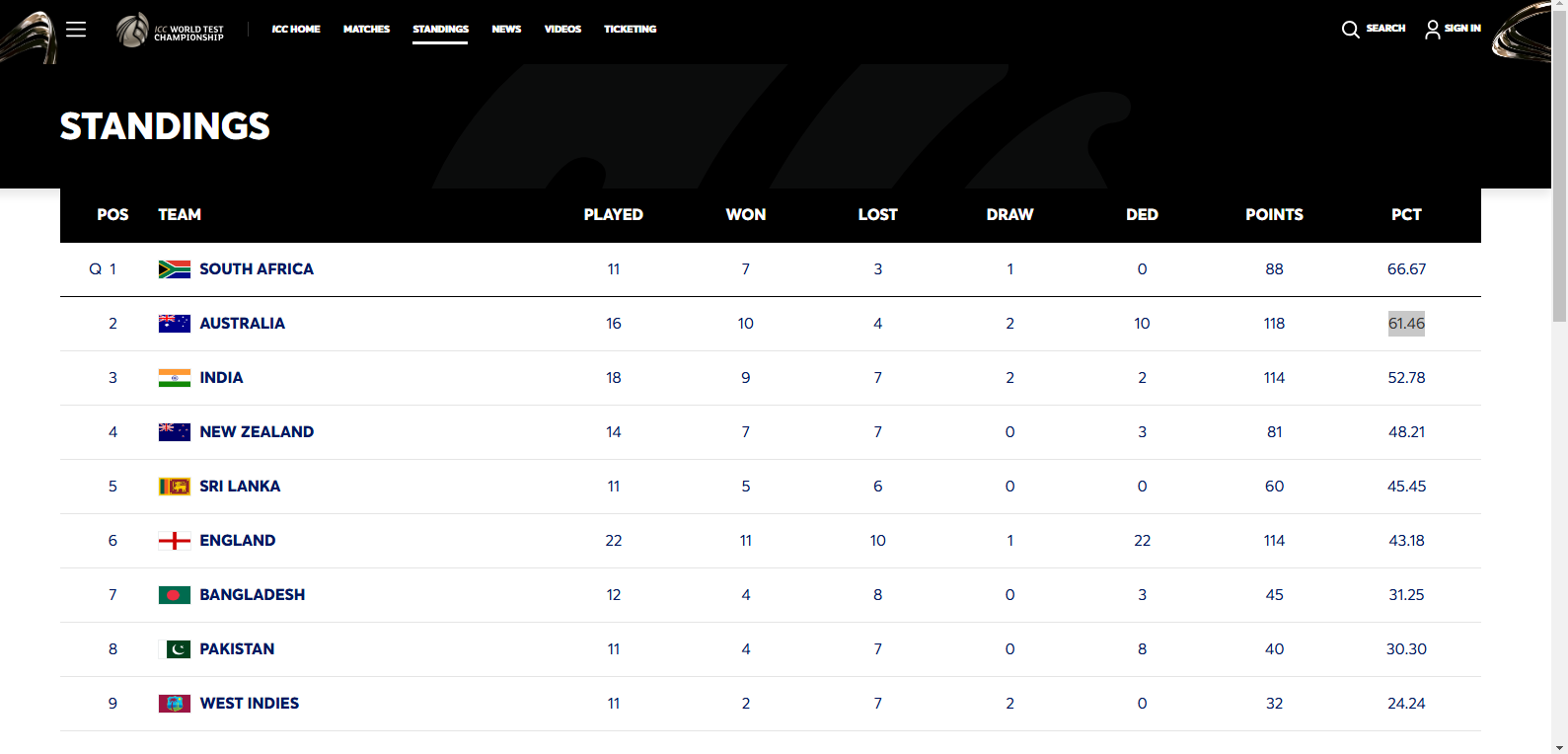The image size is (1568, 754).
Task: Open the Videos section
Action: point(562,30)
